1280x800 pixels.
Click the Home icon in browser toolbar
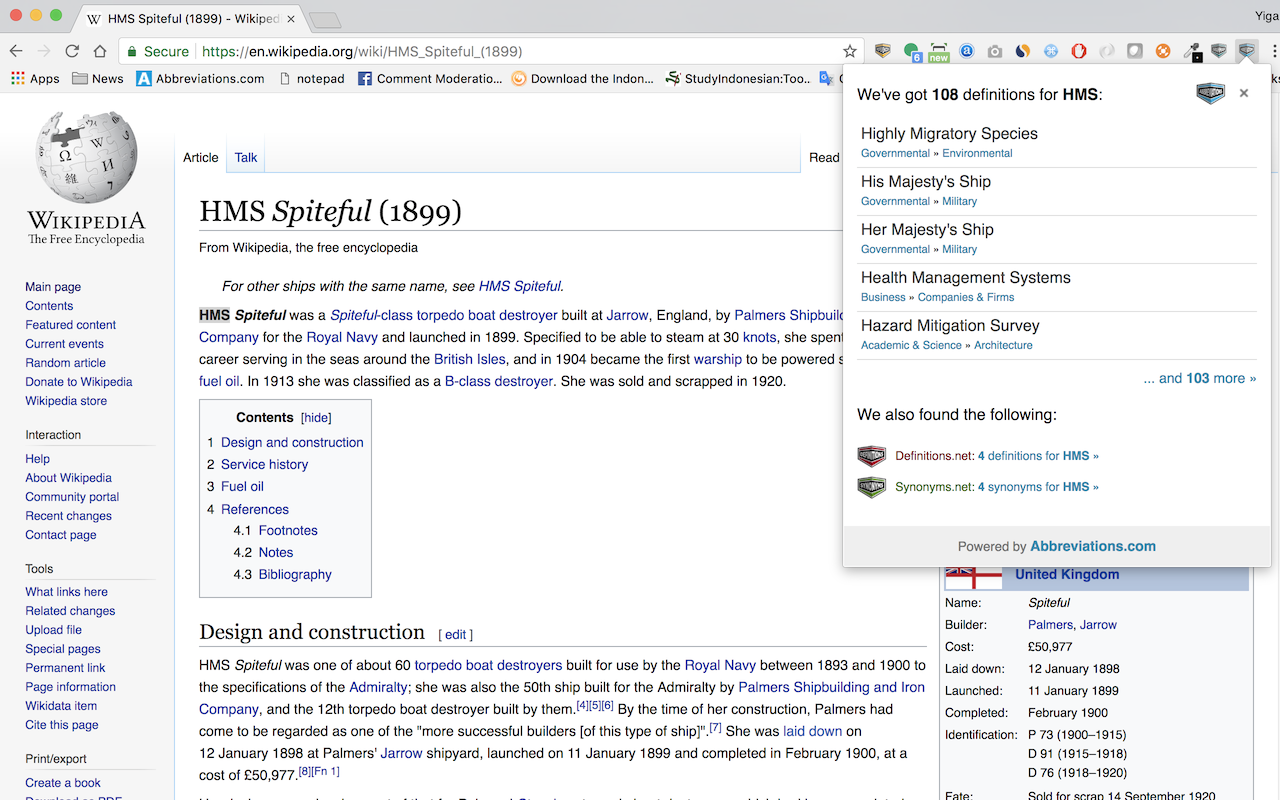point(100,51)
